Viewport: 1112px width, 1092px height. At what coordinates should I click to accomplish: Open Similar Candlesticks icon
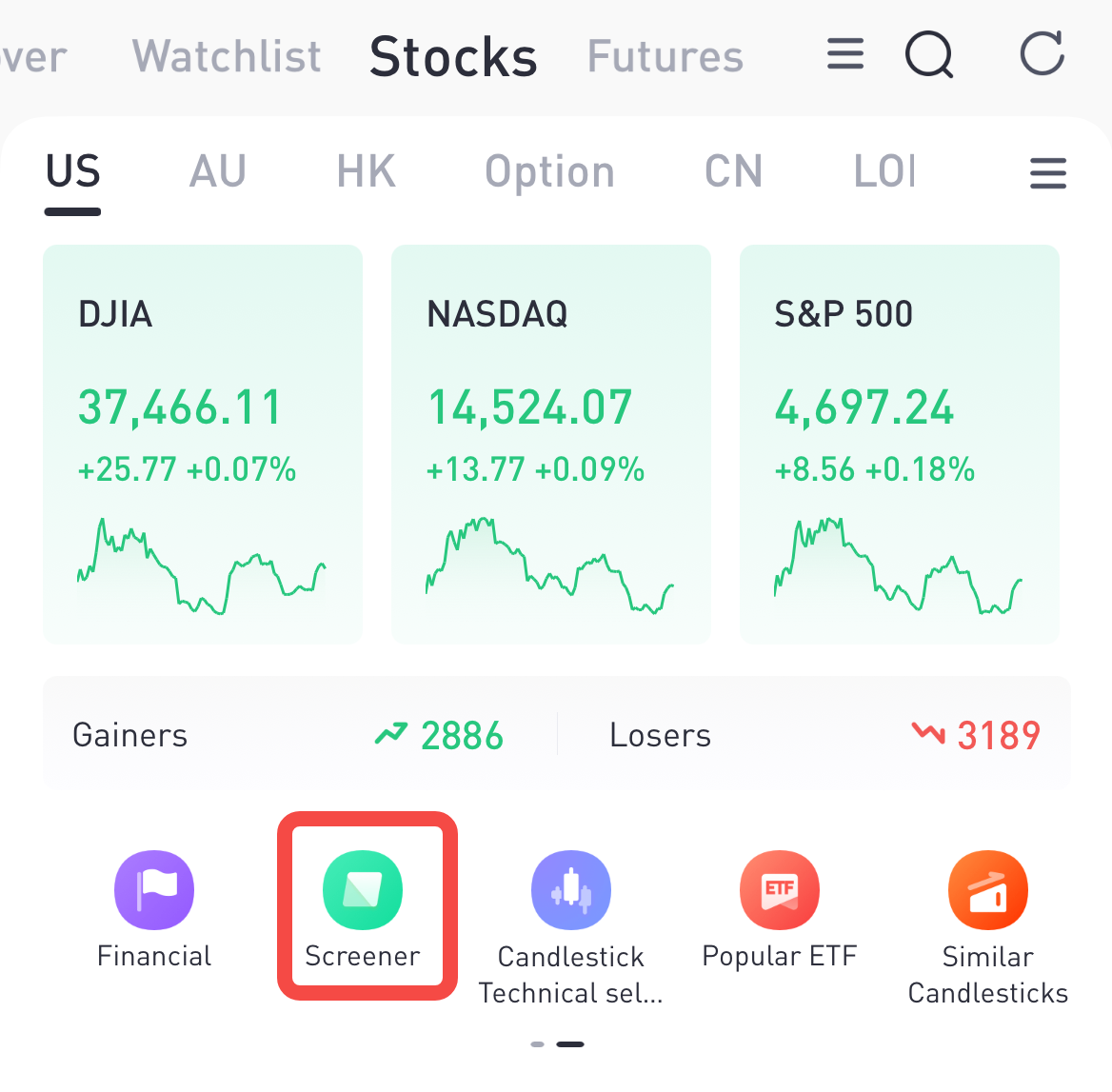pos(987,890)
